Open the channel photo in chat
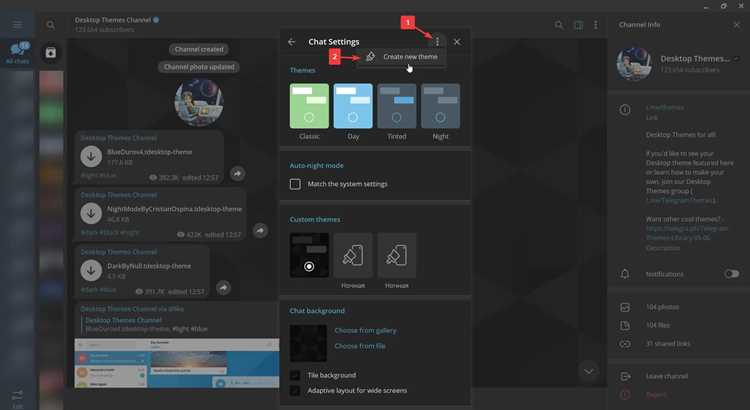Screen dimensions: 750x410 (199, 102)
